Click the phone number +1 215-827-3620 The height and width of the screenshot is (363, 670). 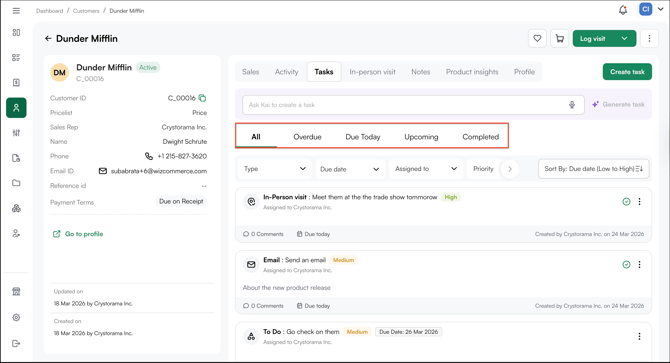point(182,156)
